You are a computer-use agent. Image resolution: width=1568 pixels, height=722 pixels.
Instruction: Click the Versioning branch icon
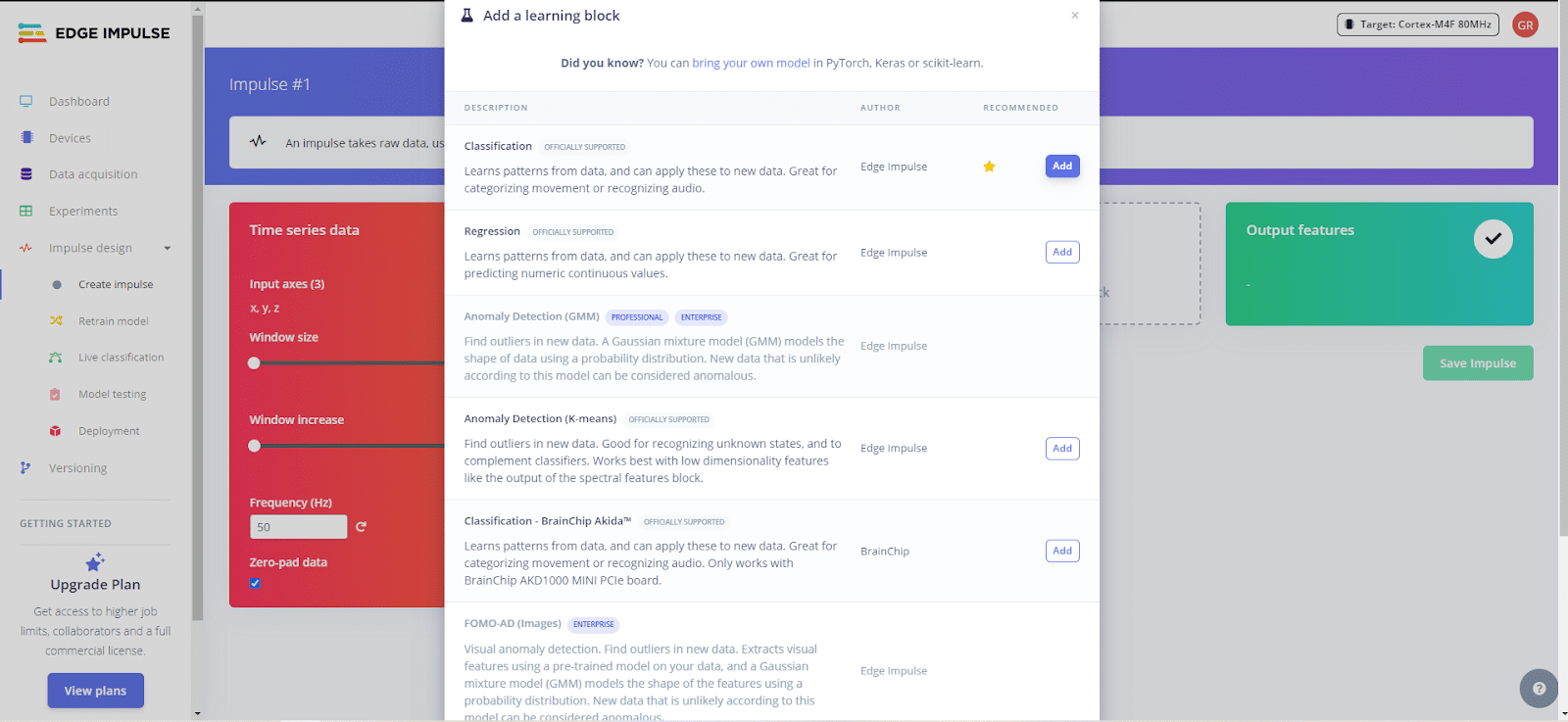25,468
